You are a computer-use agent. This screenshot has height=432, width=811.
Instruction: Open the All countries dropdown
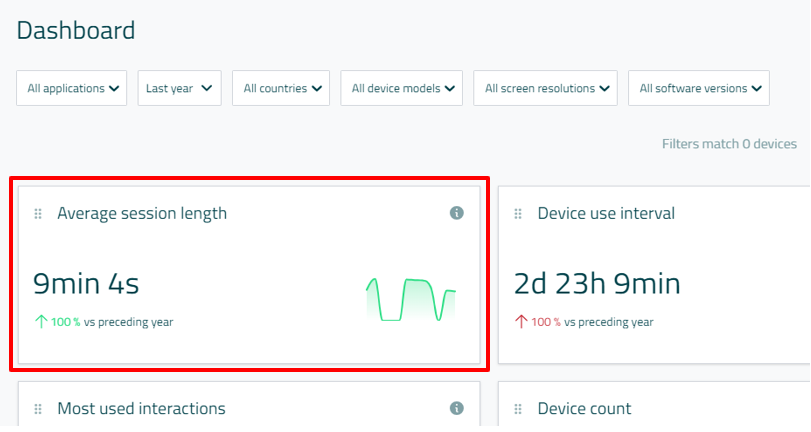tap(281, 88)
